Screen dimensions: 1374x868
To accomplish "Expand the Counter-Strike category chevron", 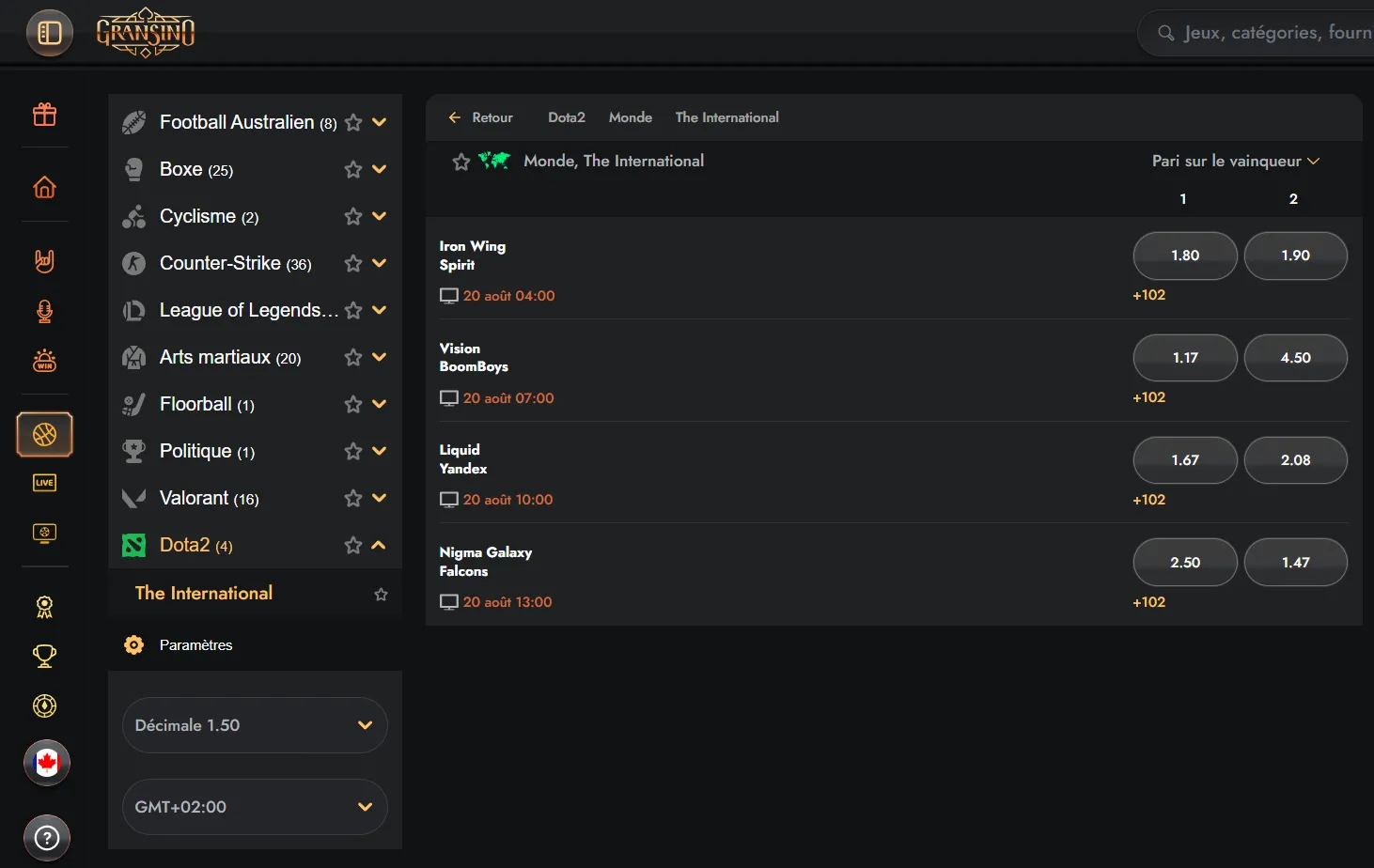I will point(380,263).
